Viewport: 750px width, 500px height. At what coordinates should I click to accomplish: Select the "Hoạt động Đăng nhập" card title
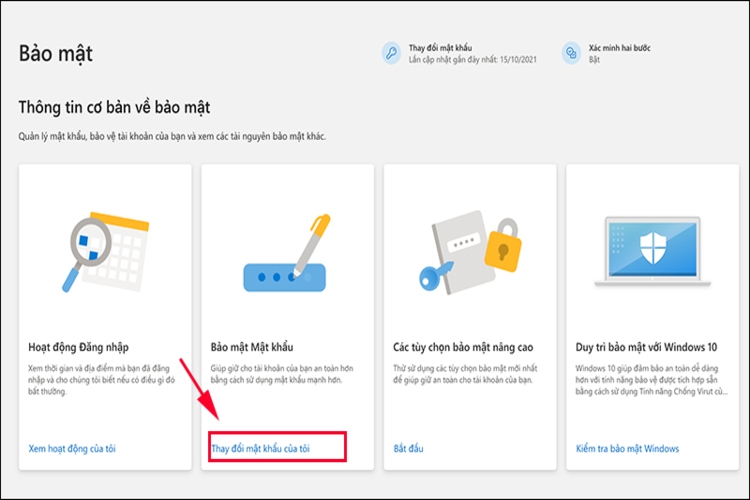78,347
